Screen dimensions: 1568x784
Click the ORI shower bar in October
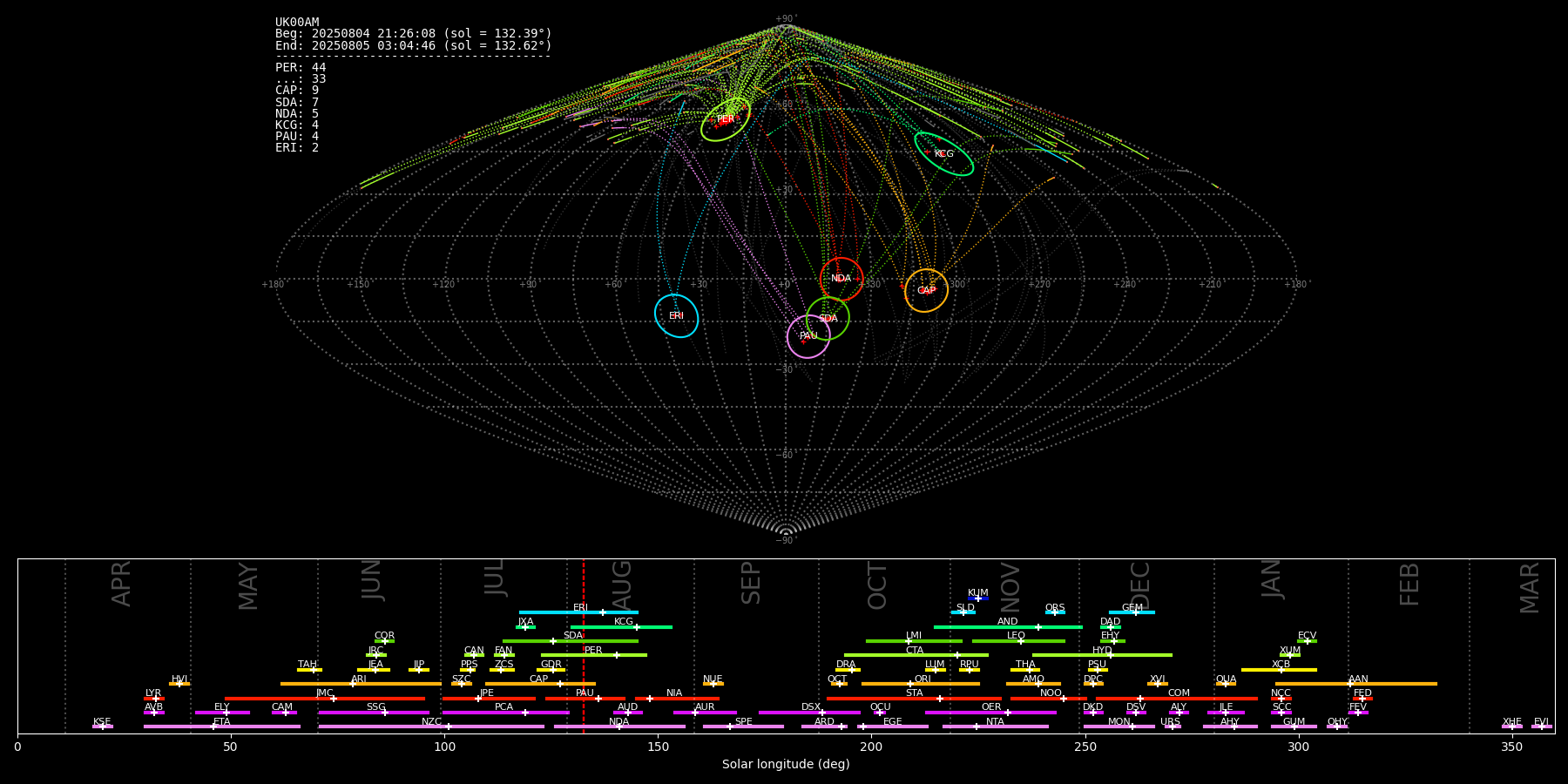[x=921, y=684]
